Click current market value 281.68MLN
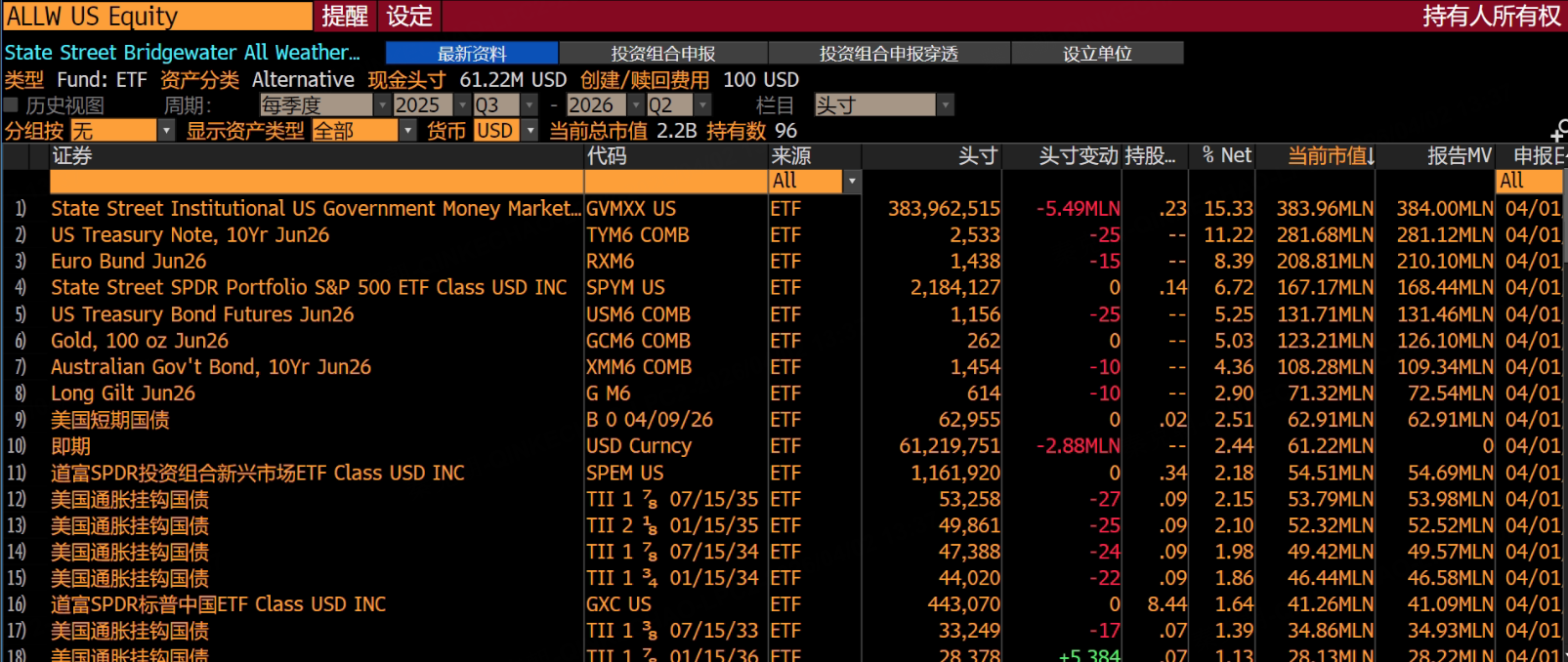The width and height of the screenshot is (1568, 662). (x=1325, y=234)
